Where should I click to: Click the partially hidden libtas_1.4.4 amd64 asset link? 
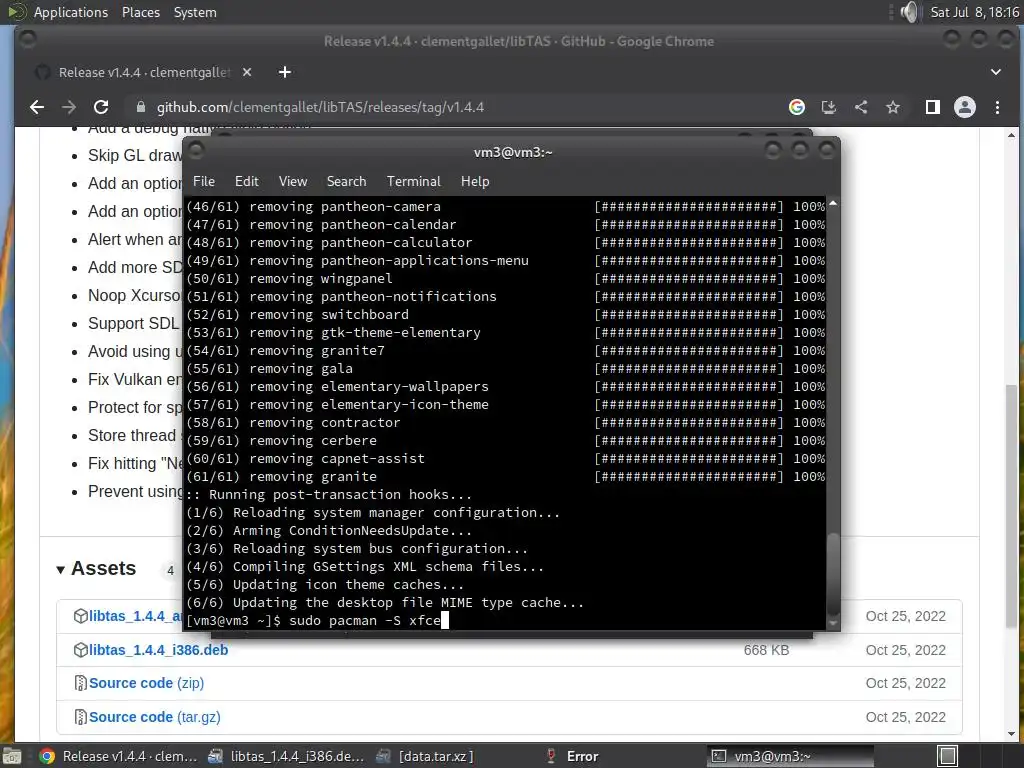point(135,616)
